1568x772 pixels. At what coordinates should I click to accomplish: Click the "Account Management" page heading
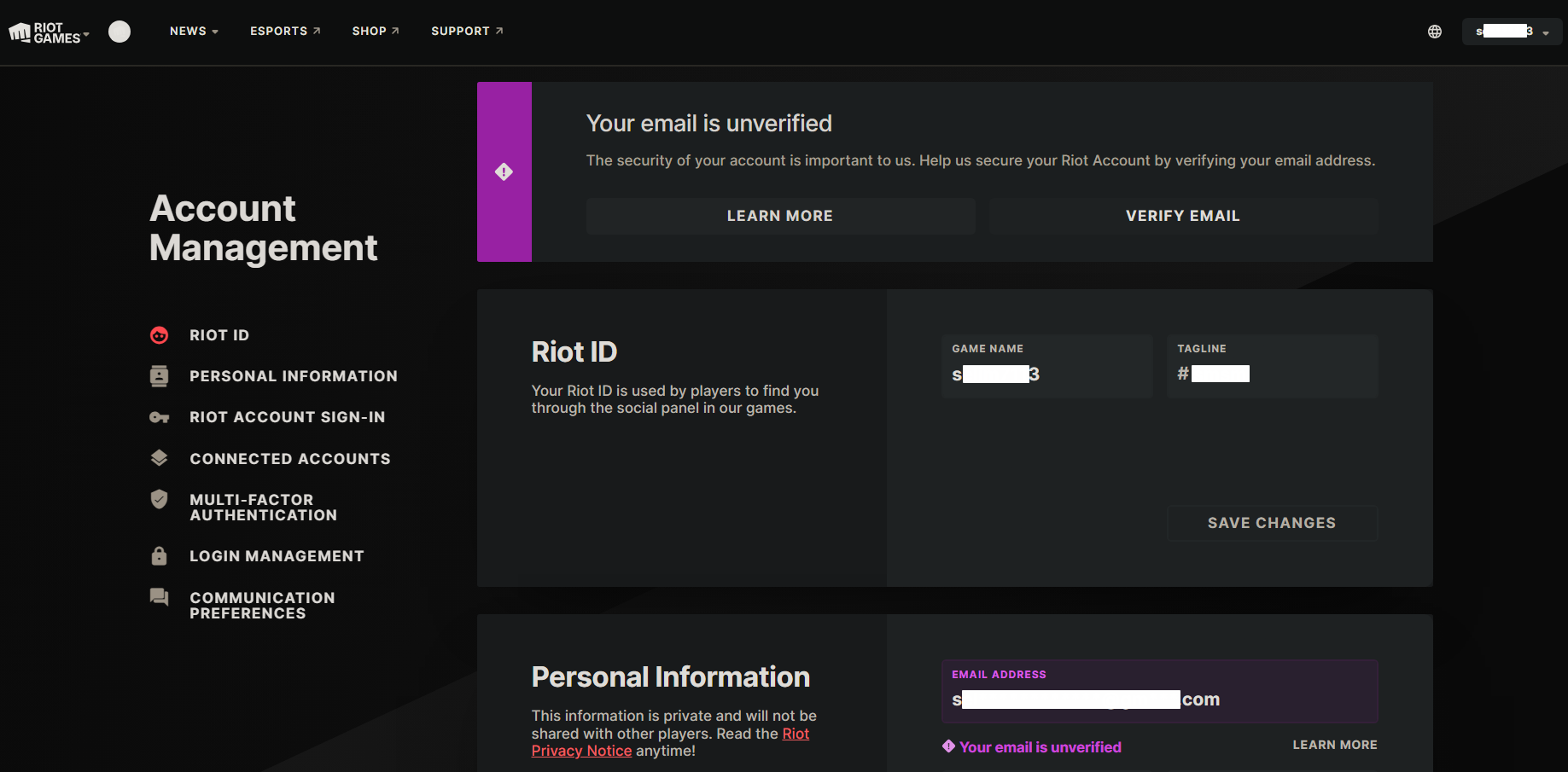(x=263, y=229)
